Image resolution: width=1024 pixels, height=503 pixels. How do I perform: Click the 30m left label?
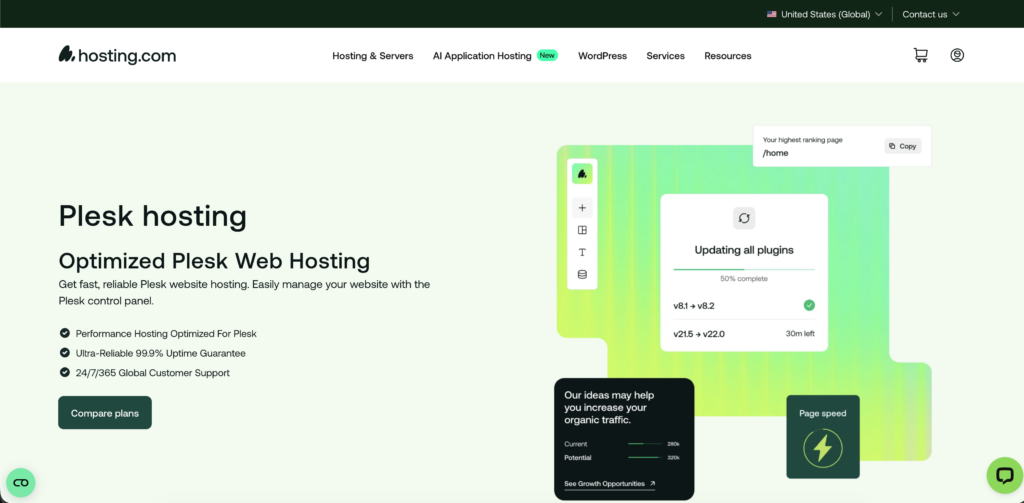coord(800,334)
